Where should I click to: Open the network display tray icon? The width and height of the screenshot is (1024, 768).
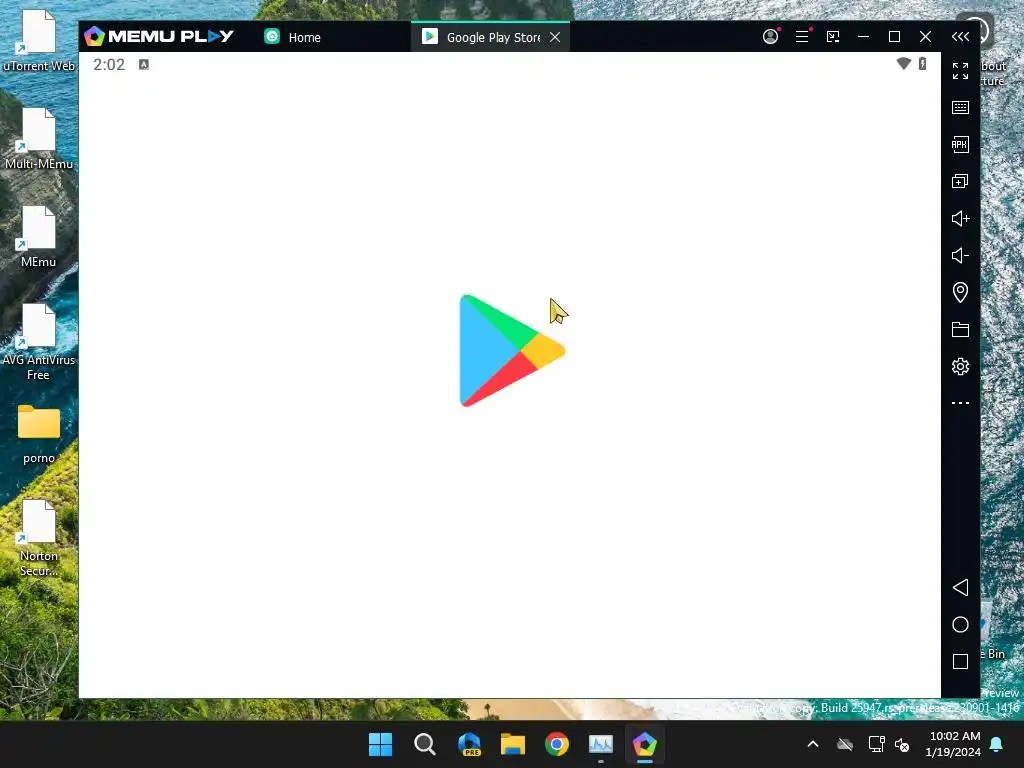pyautogui.click(x=876, y=744)
